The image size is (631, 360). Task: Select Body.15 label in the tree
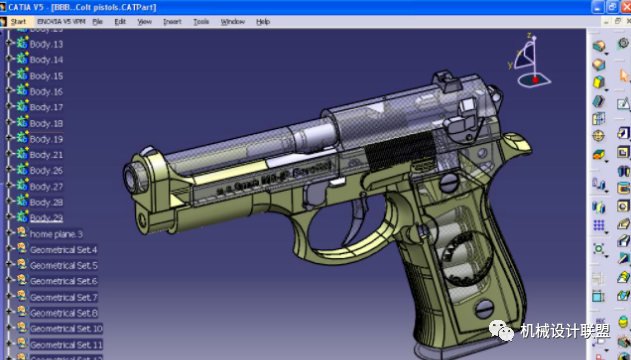46,76
